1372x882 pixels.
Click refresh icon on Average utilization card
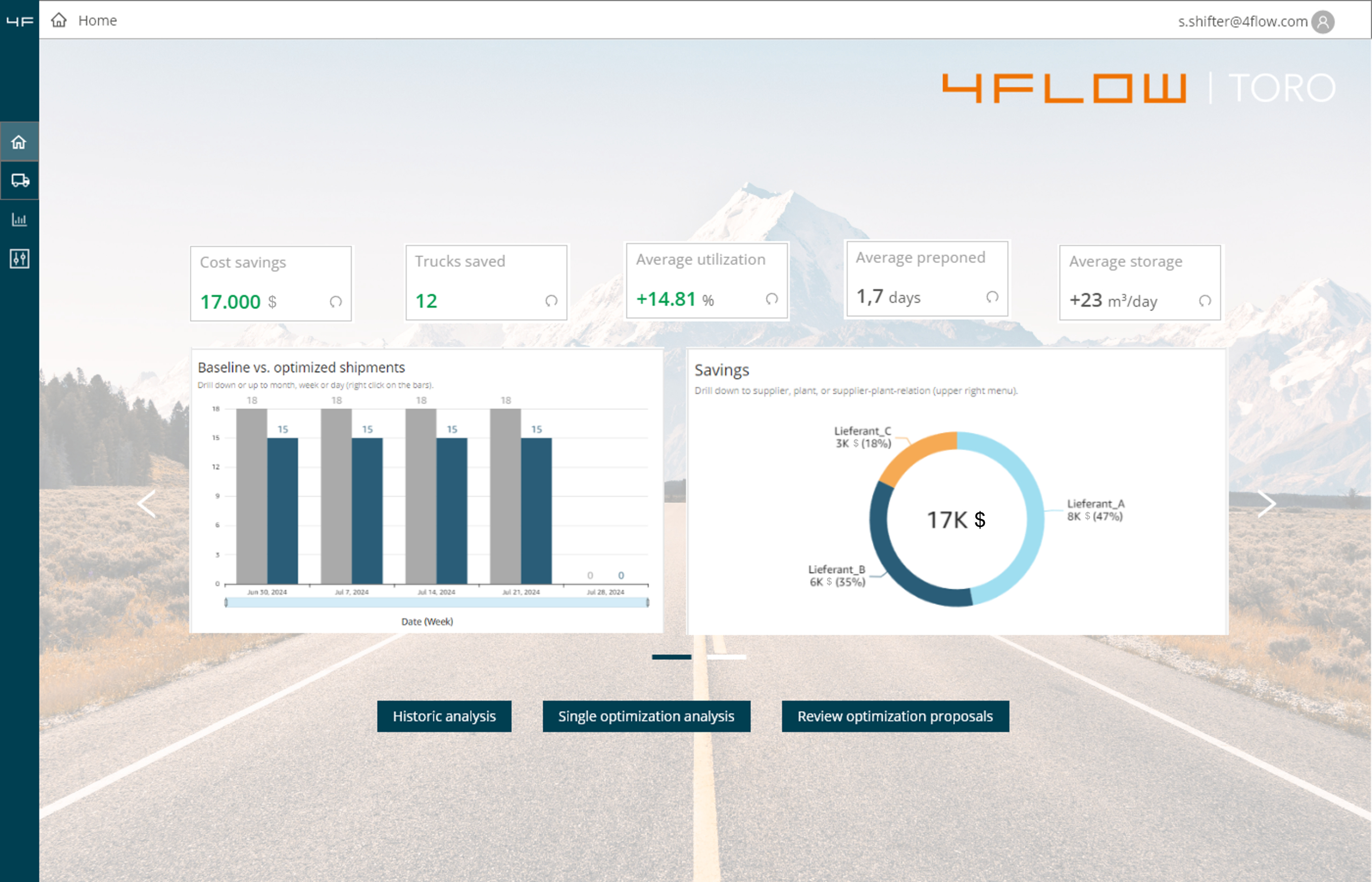(x=772, y=298)
